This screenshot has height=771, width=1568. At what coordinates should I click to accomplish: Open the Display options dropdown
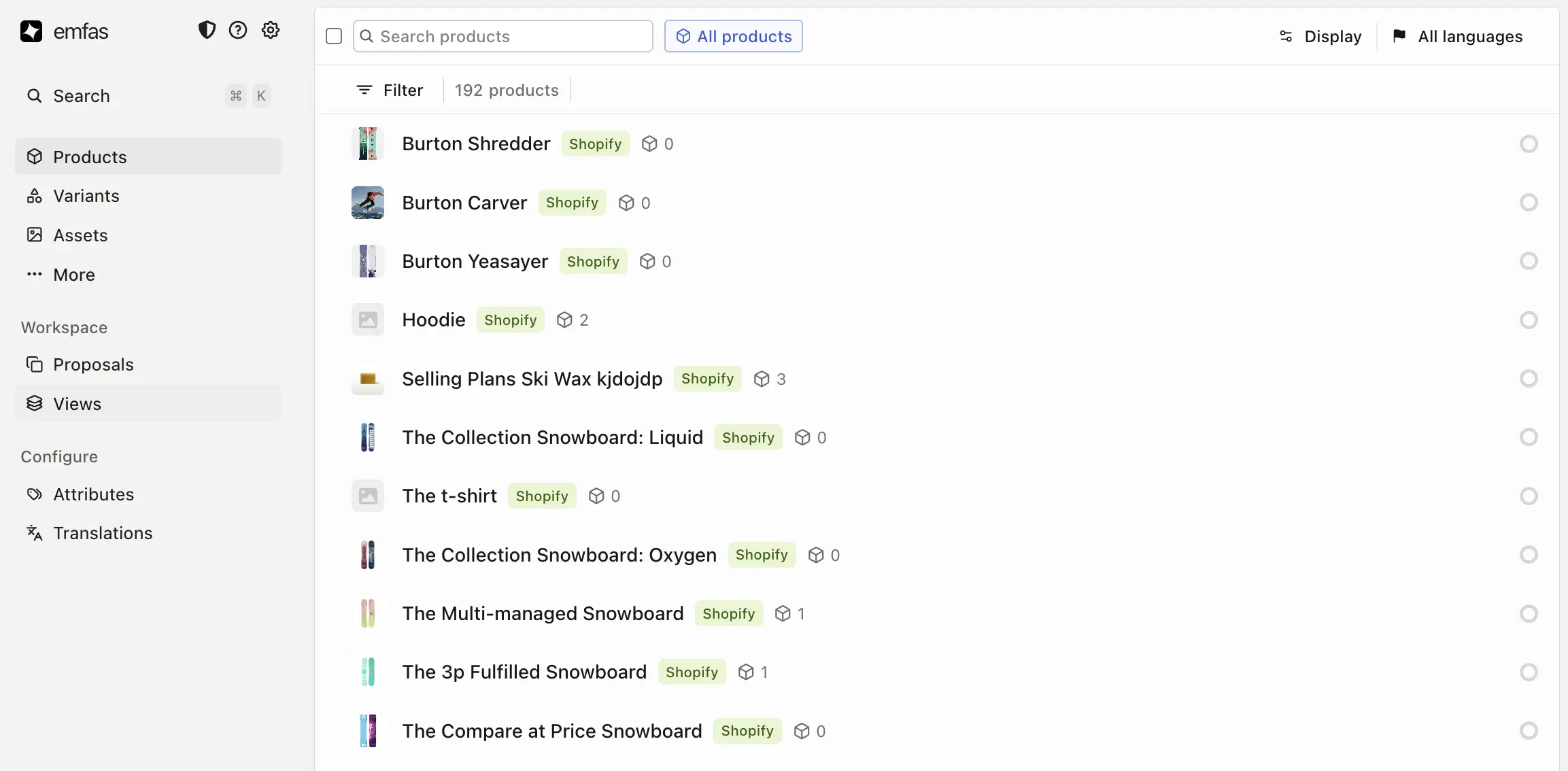tap(1319, 36)
